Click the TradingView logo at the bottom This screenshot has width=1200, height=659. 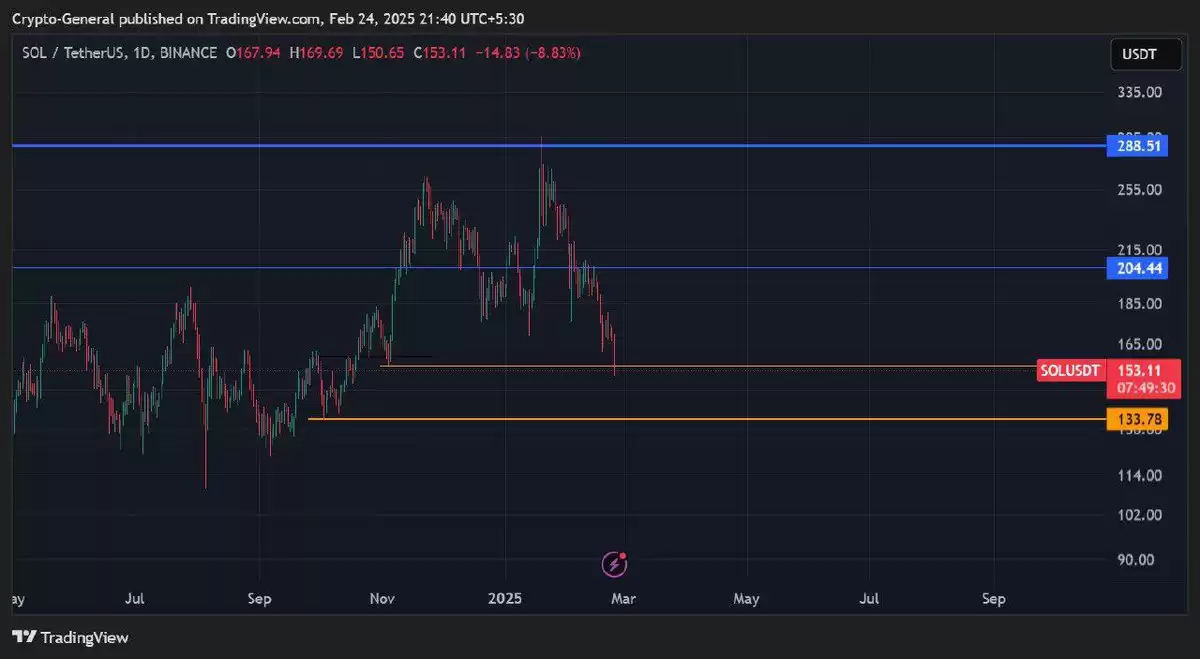pyautogui.click(x=70, y=637)
